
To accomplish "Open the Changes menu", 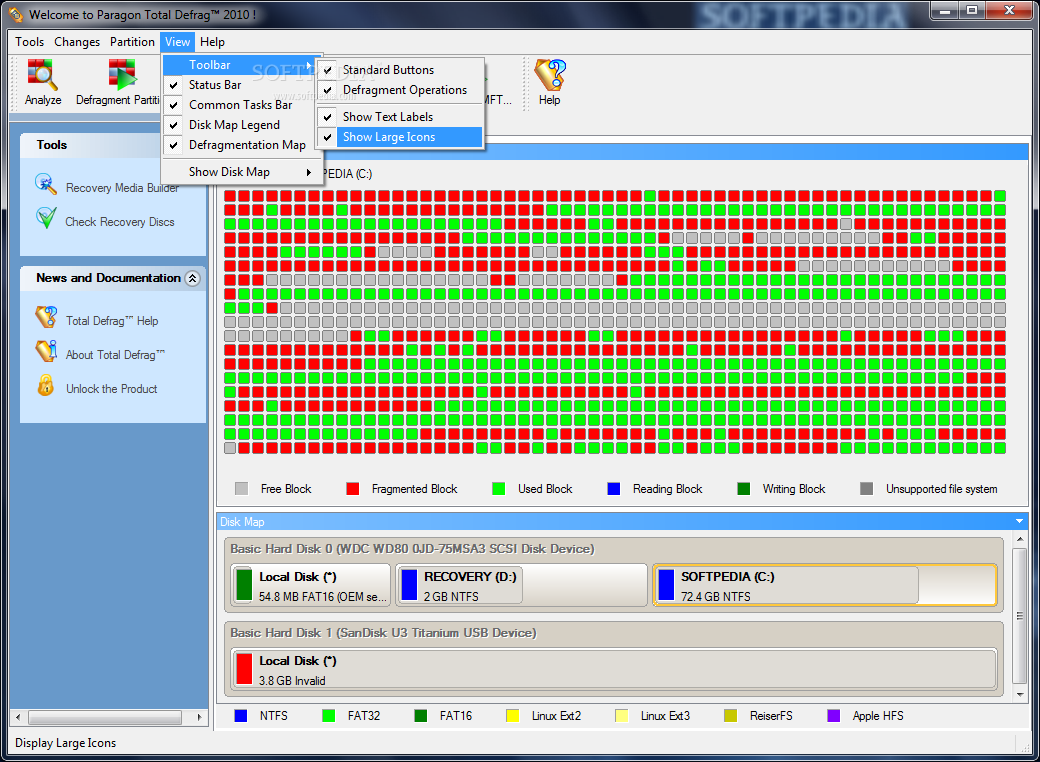I will coord(77,42).
